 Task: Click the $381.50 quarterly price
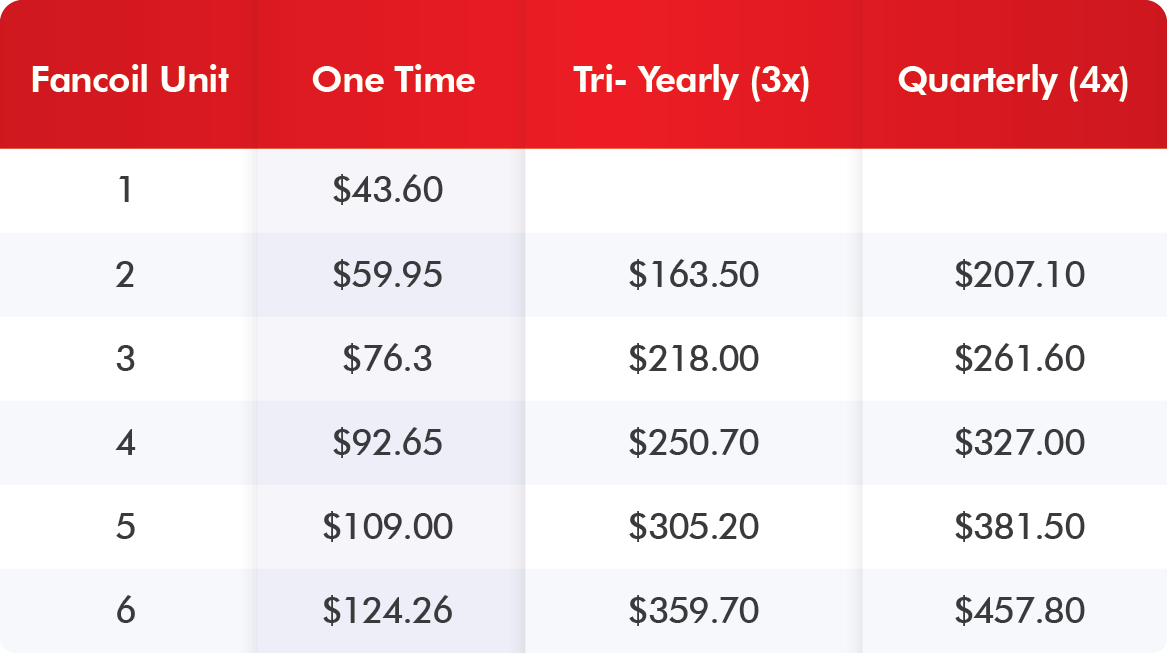coord(1019,526)
